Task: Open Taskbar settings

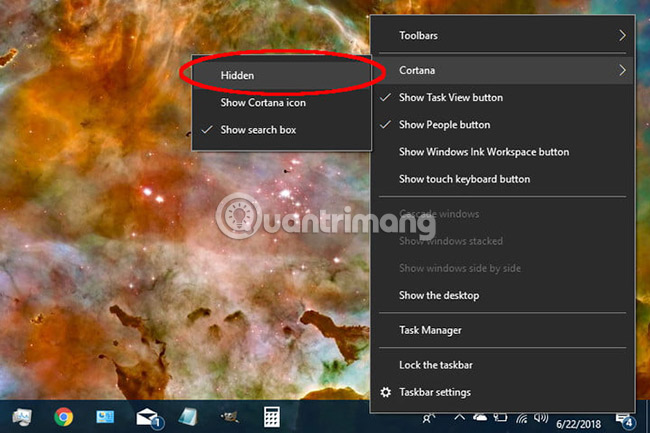Action: [x=502, y=392]
